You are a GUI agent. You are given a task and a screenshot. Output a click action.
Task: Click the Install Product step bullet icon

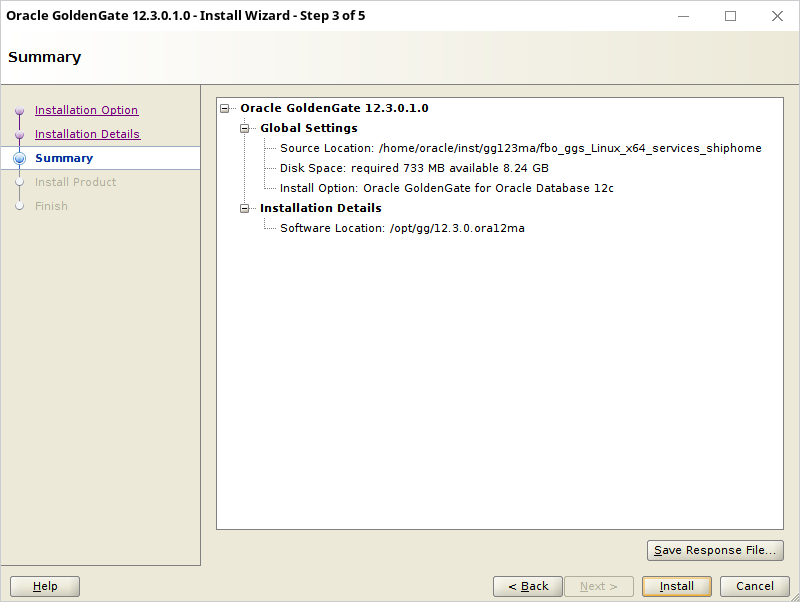(19, 182)
